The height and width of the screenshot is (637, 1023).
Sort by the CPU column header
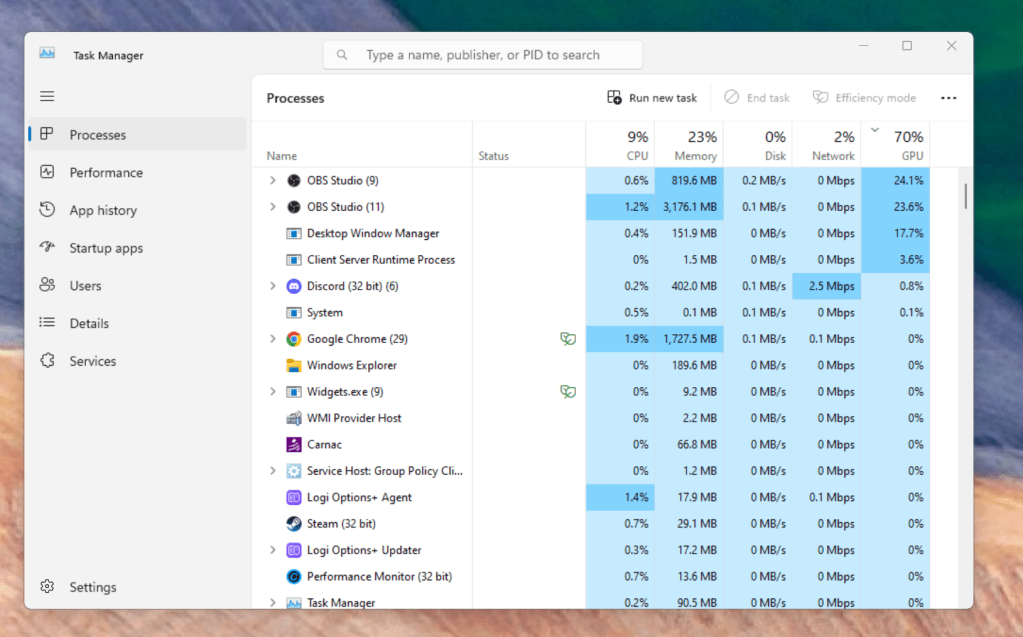(x=620, y=145)
